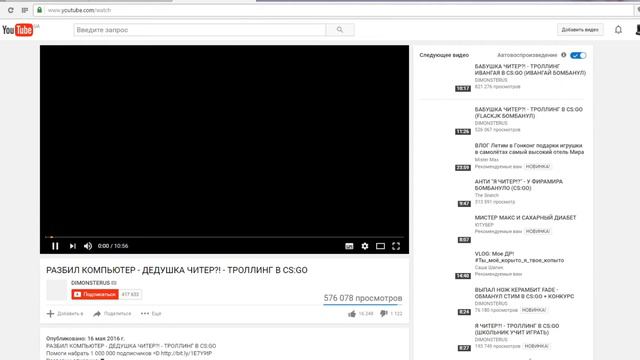Click the thumbnail with 10:17 duration
Viewport: 640px width, 360px height.
(x=445, y=78)
